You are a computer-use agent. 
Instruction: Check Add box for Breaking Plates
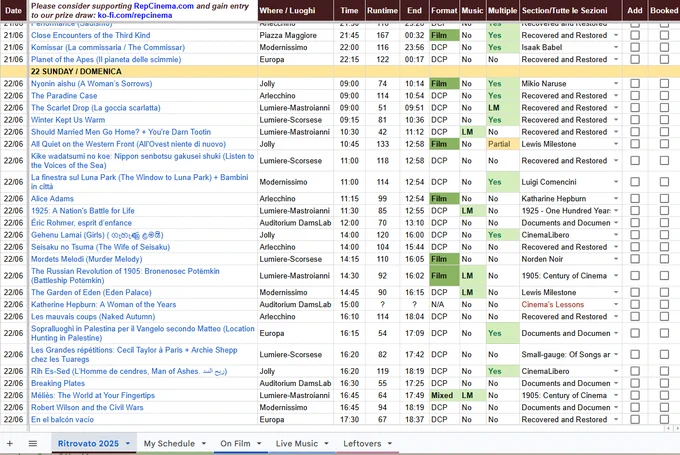[635, 383]
